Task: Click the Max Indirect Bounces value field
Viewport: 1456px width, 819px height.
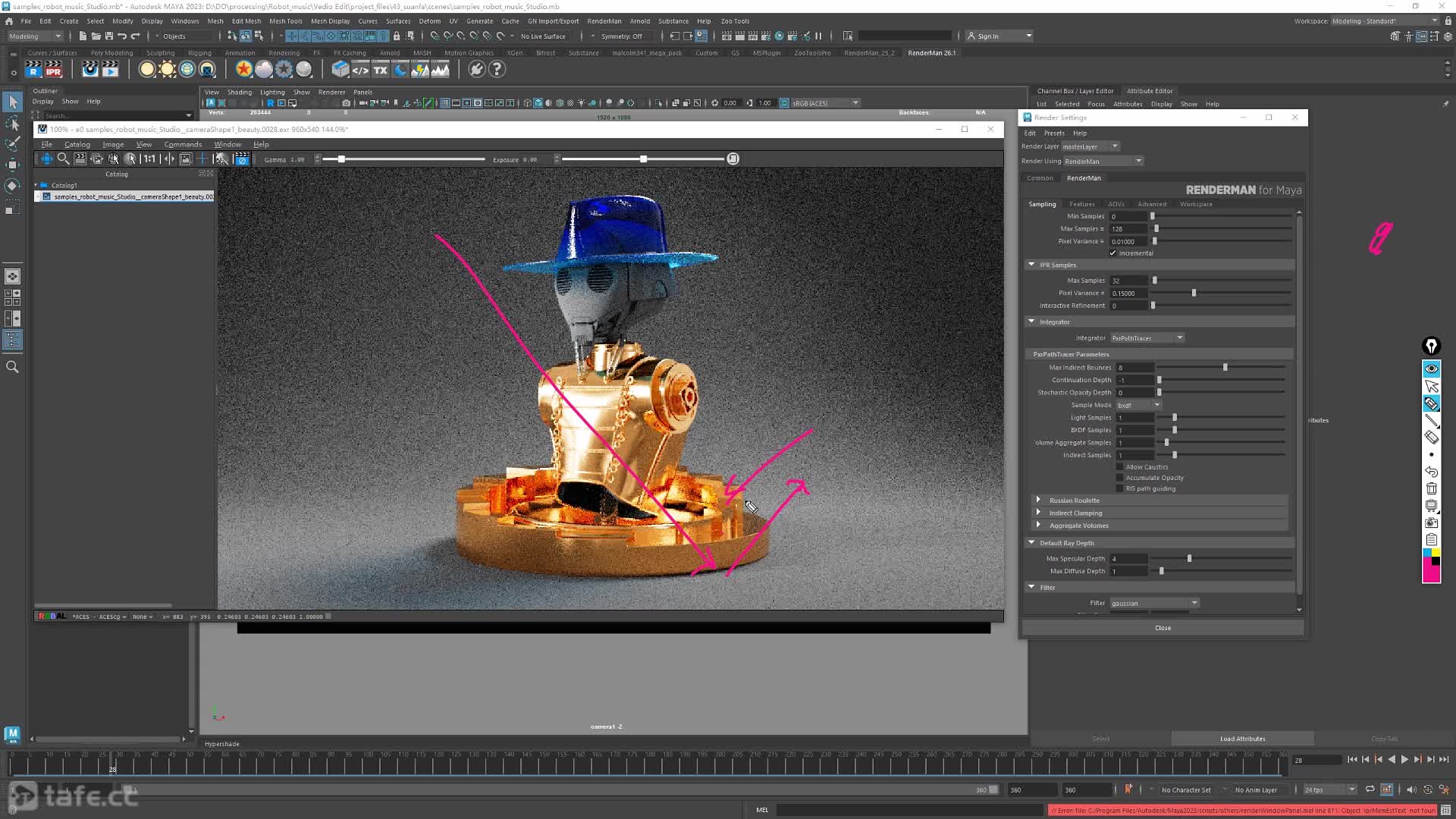Action: click(1135, 368)
